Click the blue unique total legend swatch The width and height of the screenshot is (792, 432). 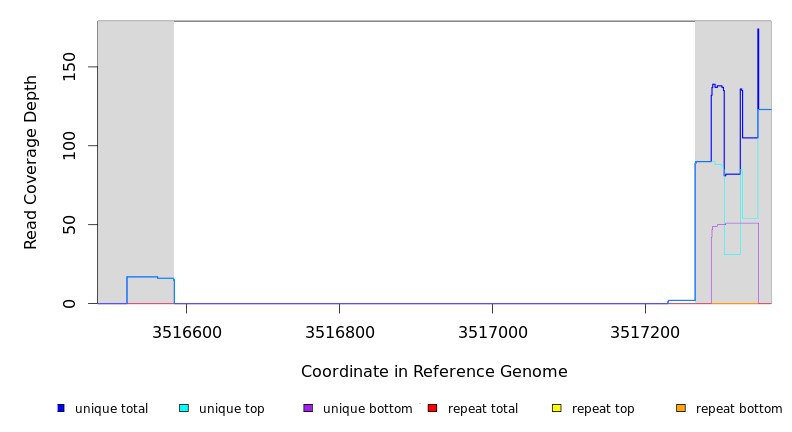click(x=61, y=408)
